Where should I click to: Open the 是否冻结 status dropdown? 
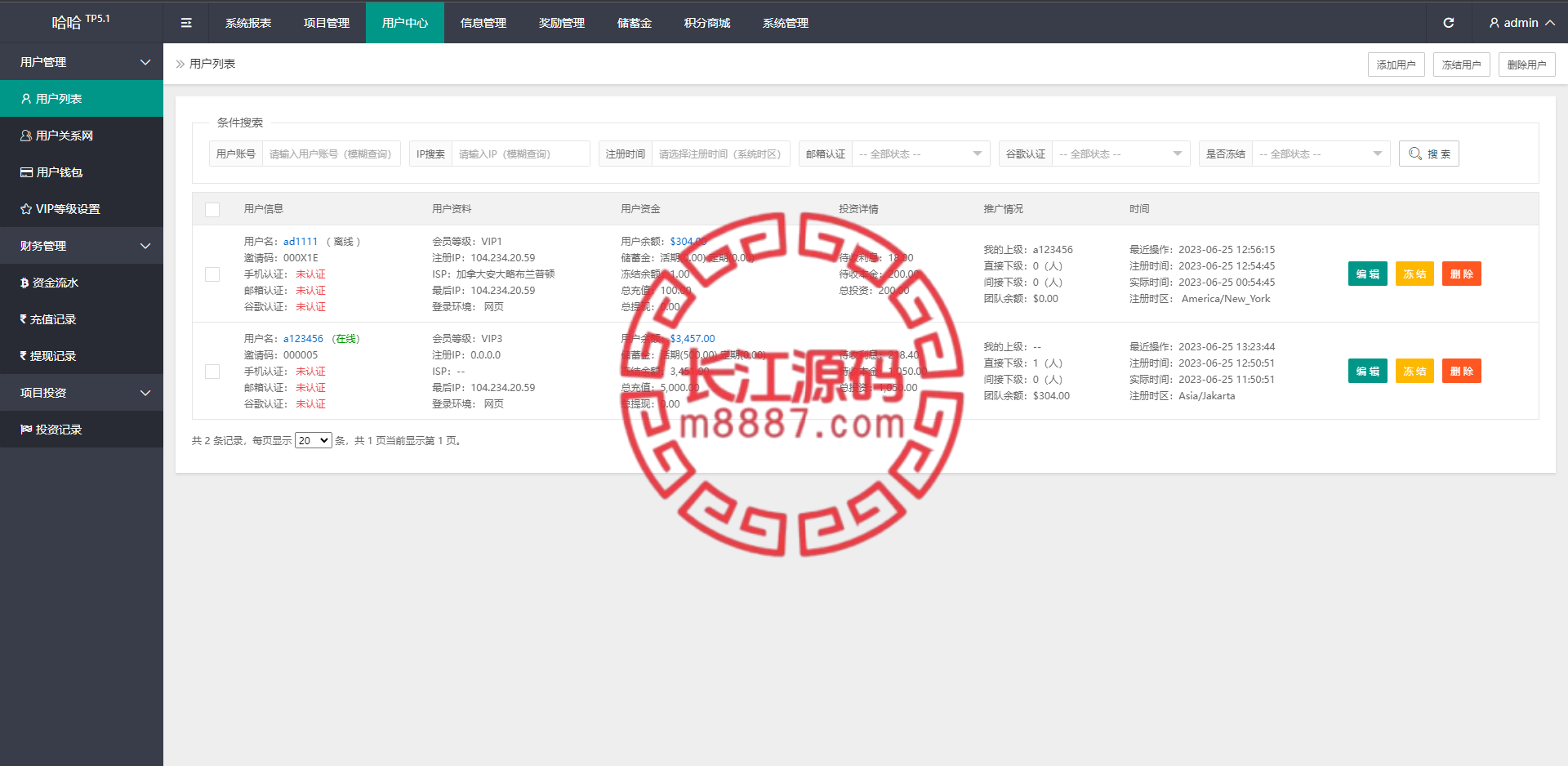pyautogui.click(x=1321, y=154)
